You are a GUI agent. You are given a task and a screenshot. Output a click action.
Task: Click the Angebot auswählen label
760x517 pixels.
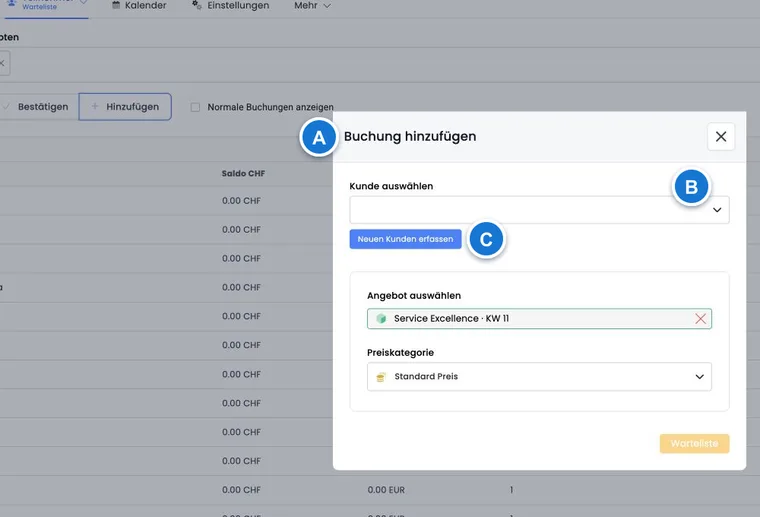(414, 296)
